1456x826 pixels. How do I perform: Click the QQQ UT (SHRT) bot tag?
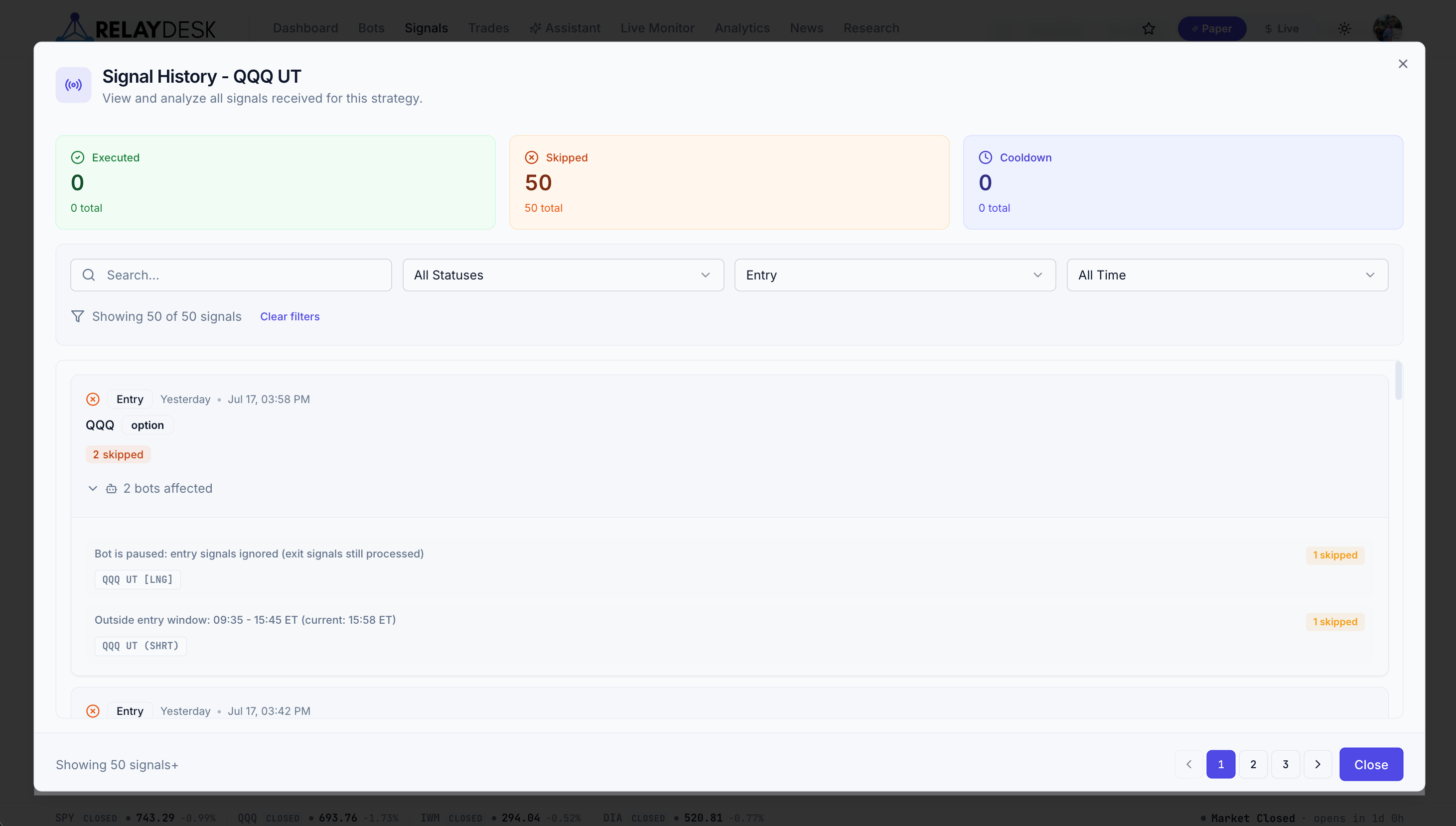(x=140, y=646)
